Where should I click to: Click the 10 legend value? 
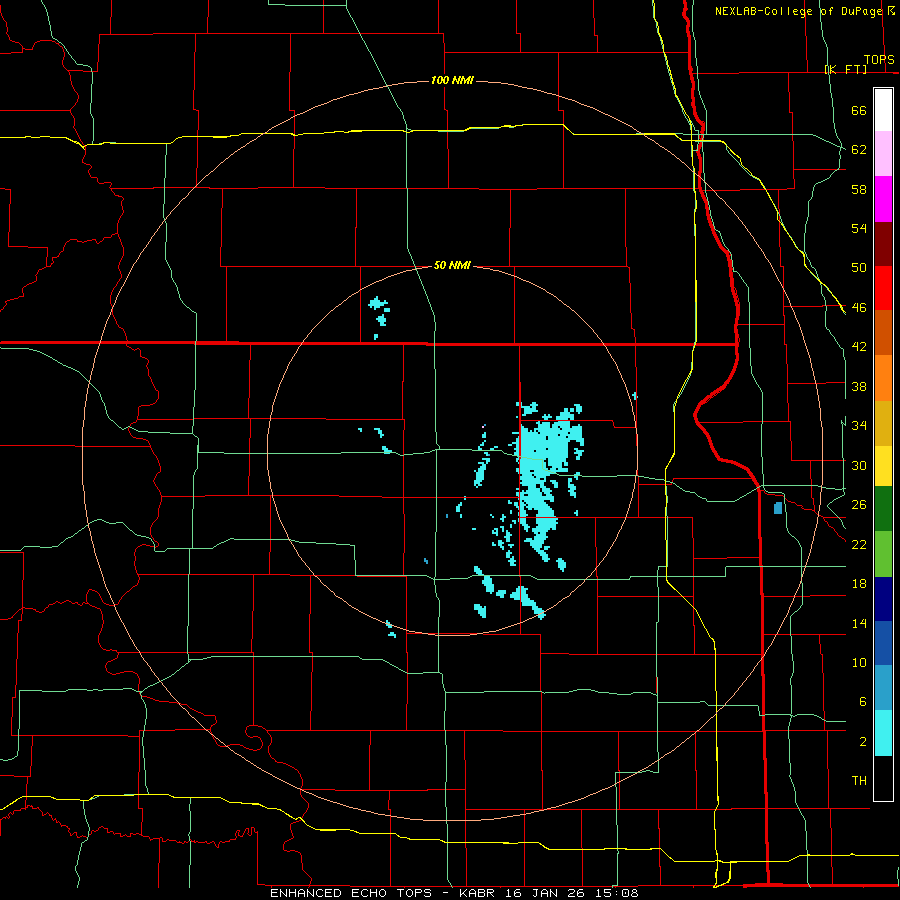coord(859,663)
